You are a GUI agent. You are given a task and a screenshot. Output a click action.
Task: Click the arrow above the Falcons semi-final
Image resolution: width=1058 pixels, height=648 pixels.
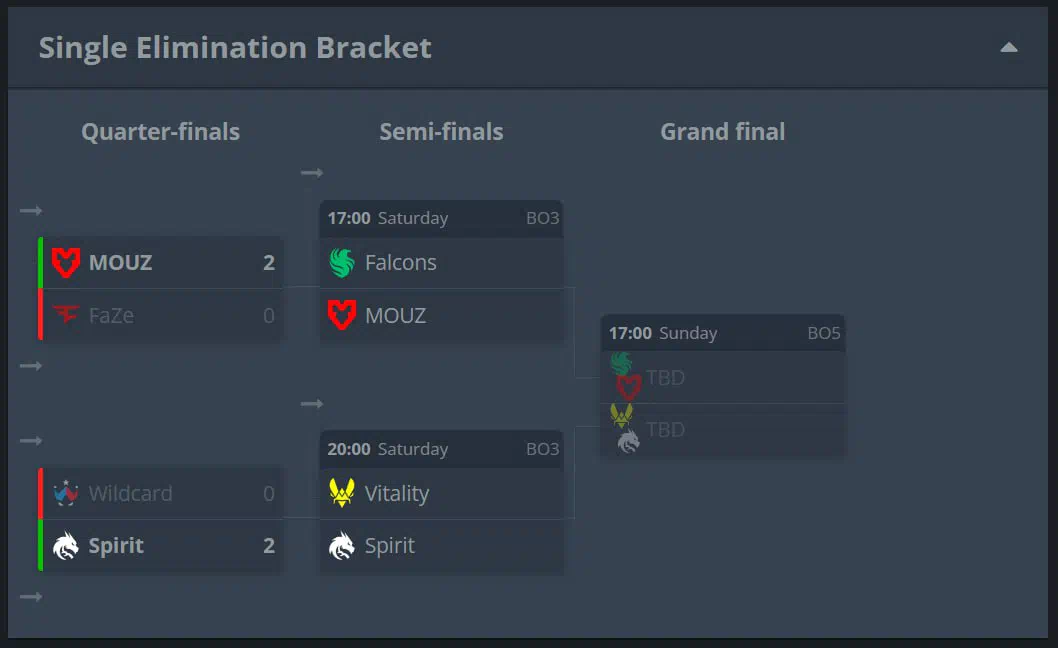click(312, 173)
